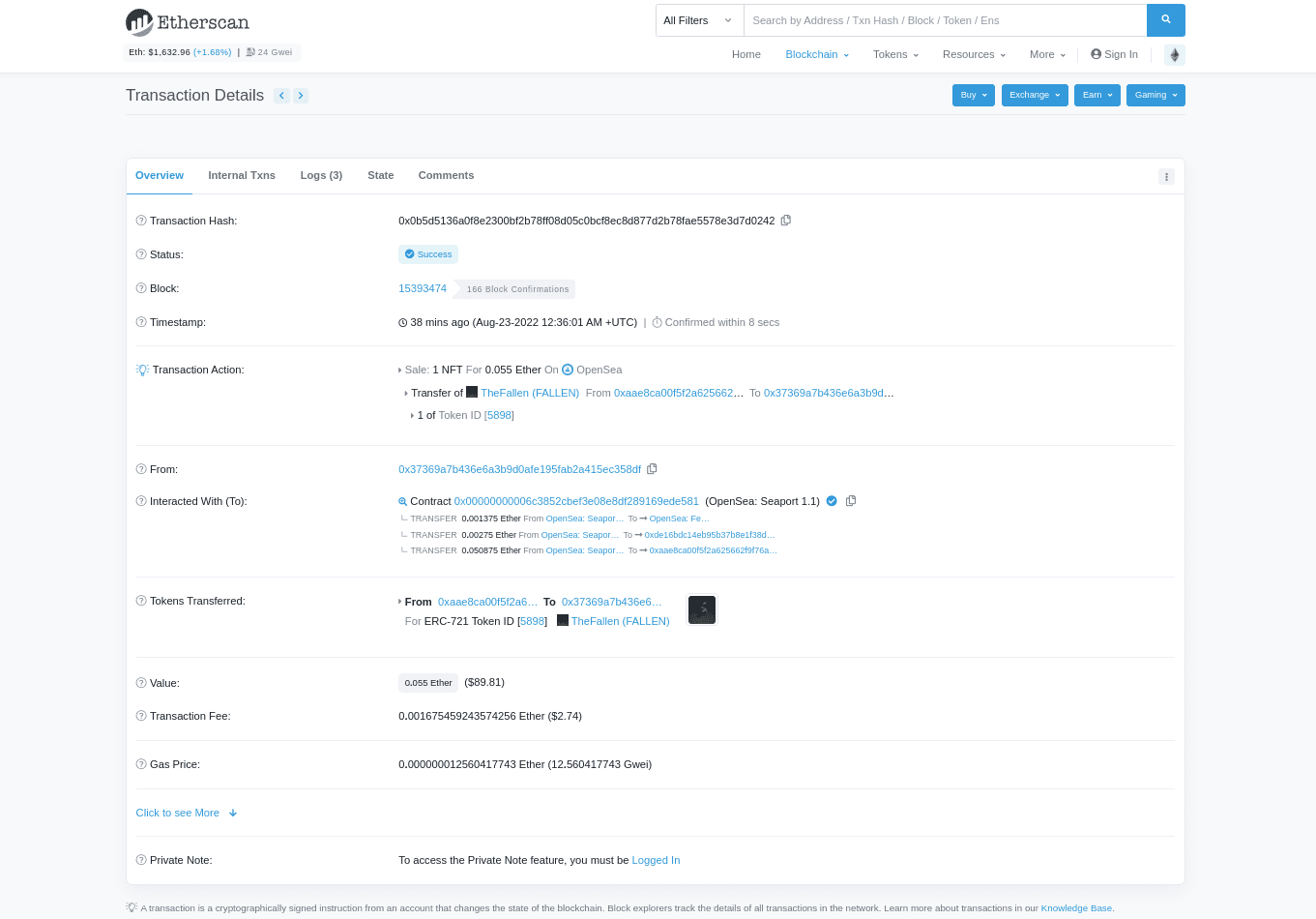This screenshot has height=919, width=1316.
Task: Click help icon beside Private Note
Action: pos(141,860)
